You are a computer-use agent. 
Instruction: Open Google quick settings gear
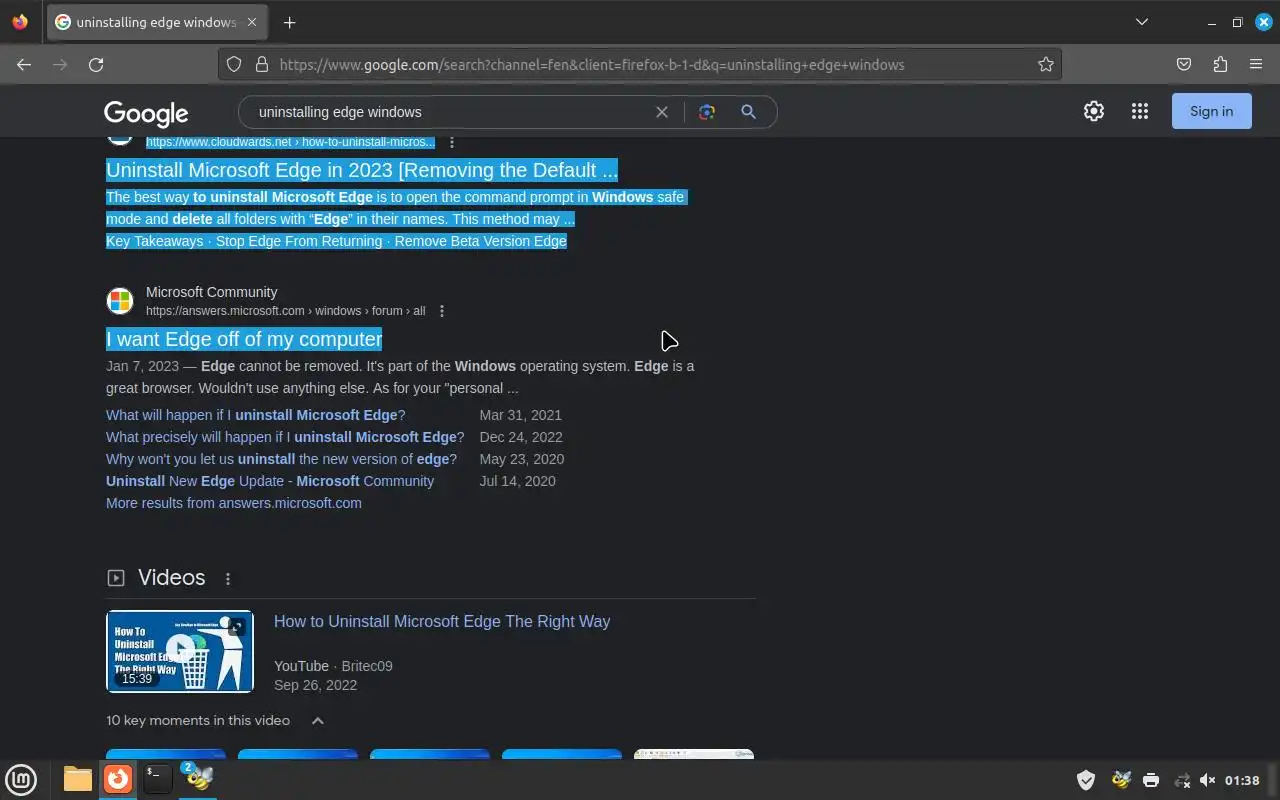pos(1094,111)
